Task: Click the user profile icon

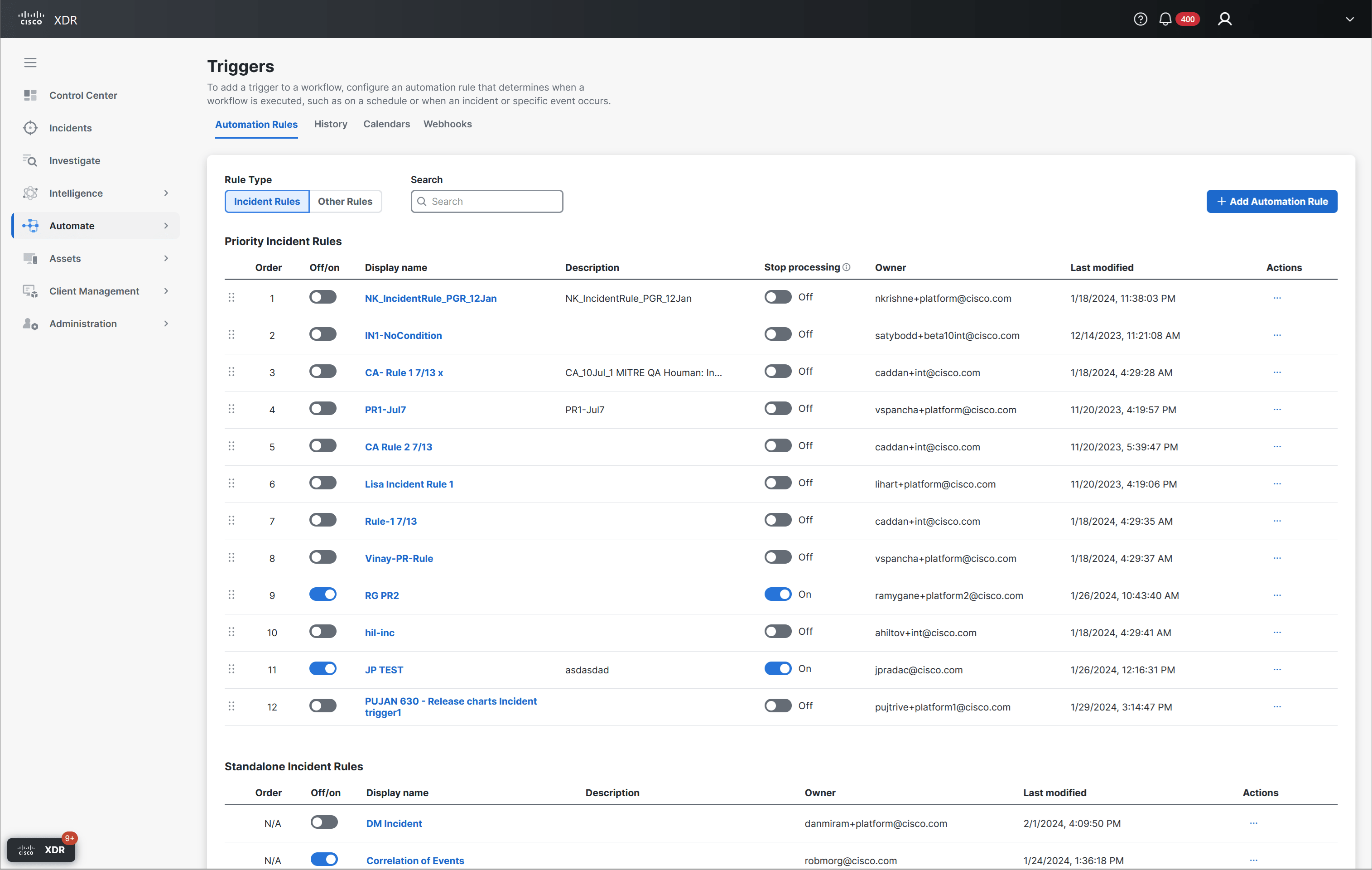Action: (x=1224, y=19)
